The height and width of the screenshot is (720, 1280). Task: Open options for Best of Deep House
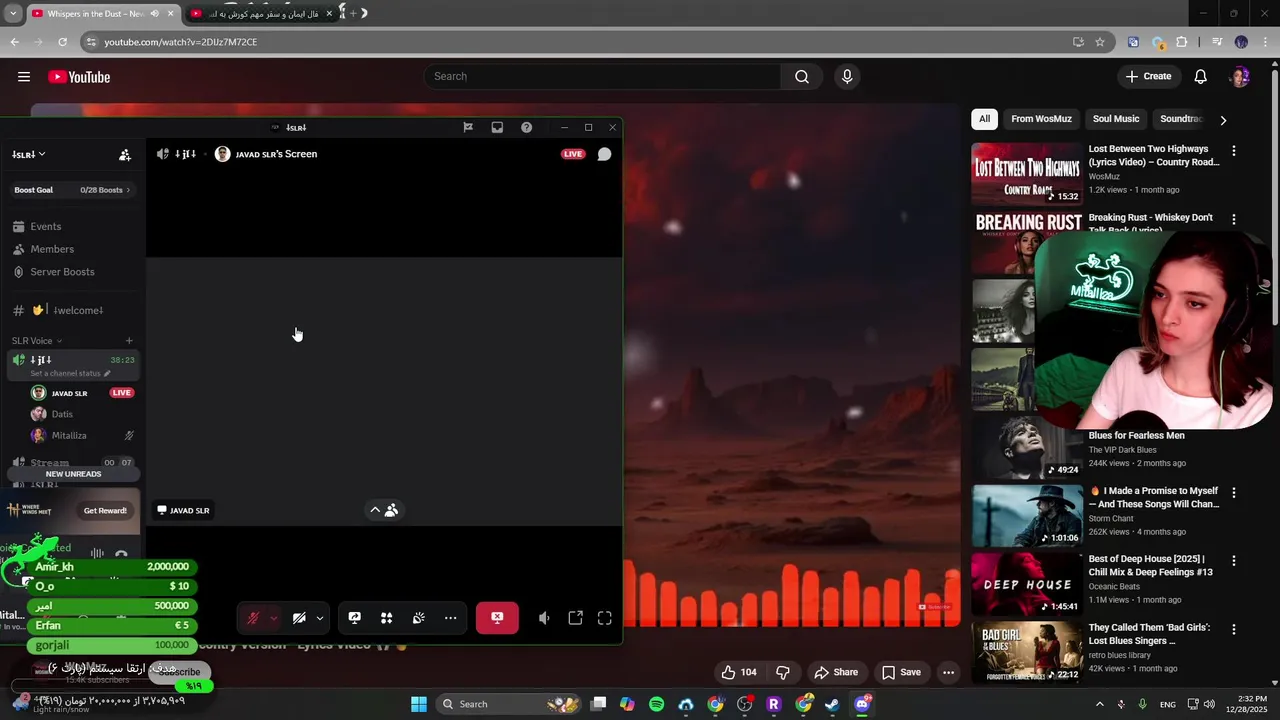coord(1234,561)
